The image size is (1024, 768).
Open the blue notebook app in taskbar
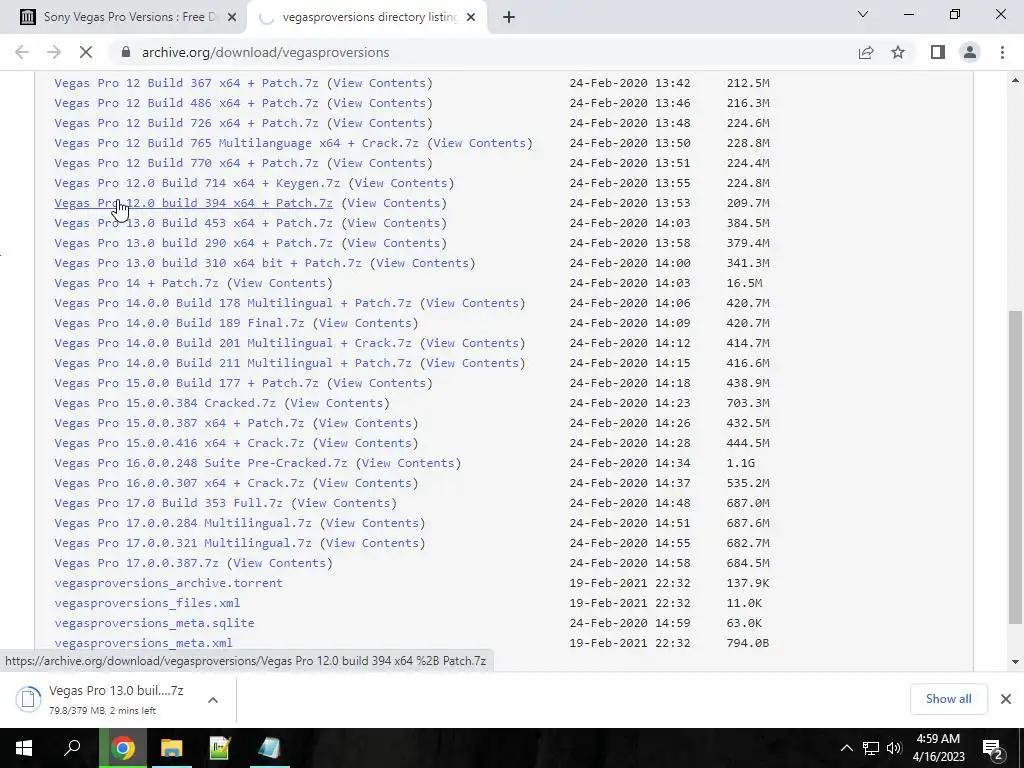click(x=269, y=748)
